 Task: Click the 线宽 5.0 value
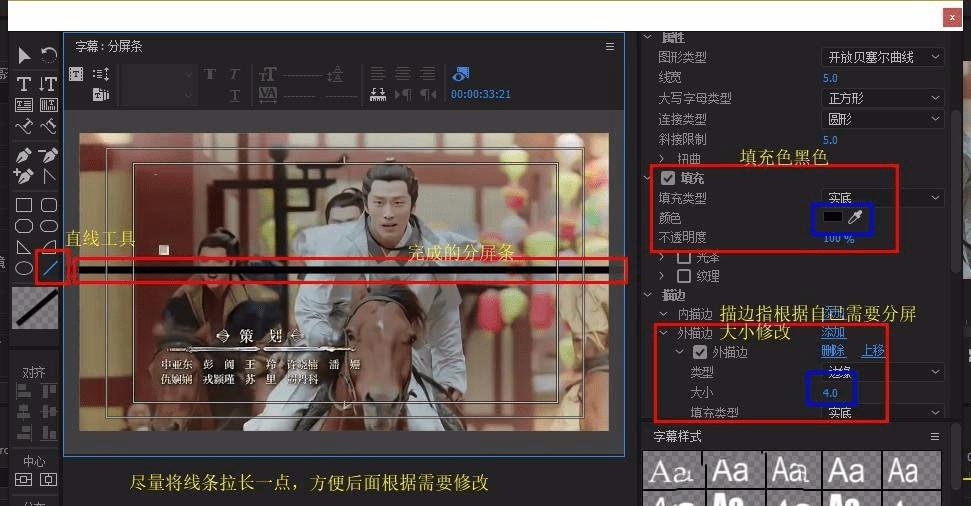[x=830, y=78]
